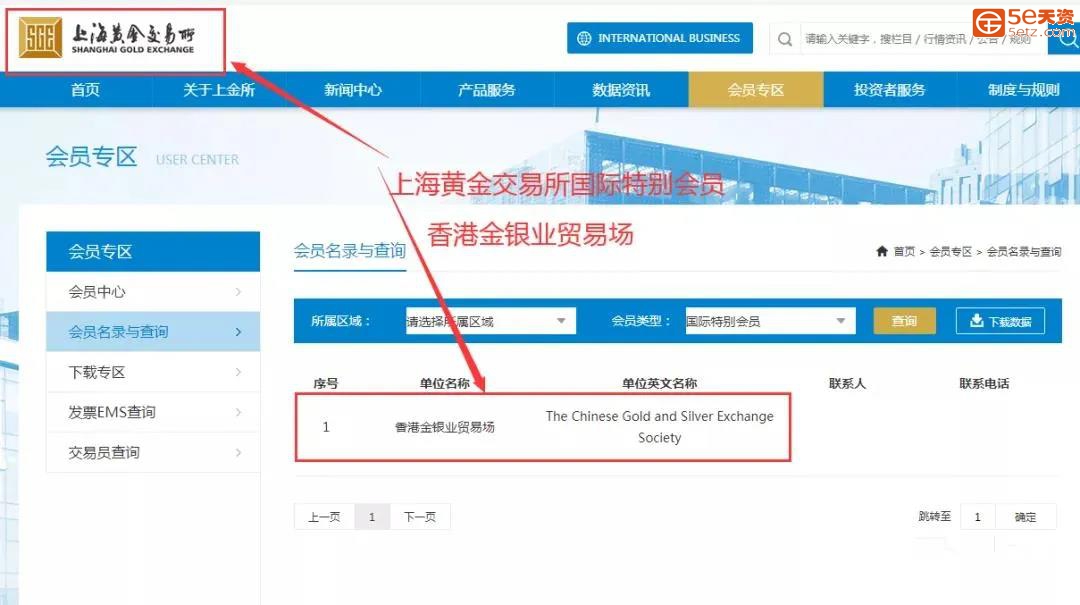The width and height of the screenshot is (1080, 605).
Task: Select 会员名录与查询 in sidebar
Action: (153, 331)
